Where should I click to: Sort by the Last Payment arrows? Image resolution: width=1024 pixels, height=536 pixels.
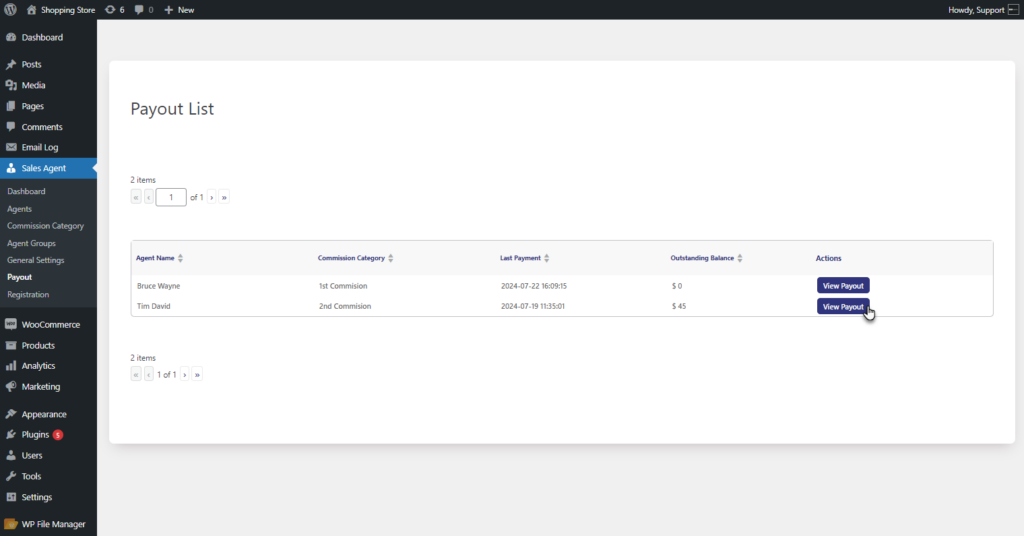(x=547, y=259)
